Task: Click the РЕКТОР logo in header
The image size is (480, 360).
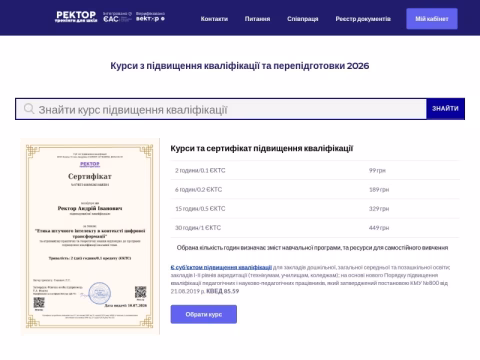Action: pyautogui.click(x=76, y=17)
